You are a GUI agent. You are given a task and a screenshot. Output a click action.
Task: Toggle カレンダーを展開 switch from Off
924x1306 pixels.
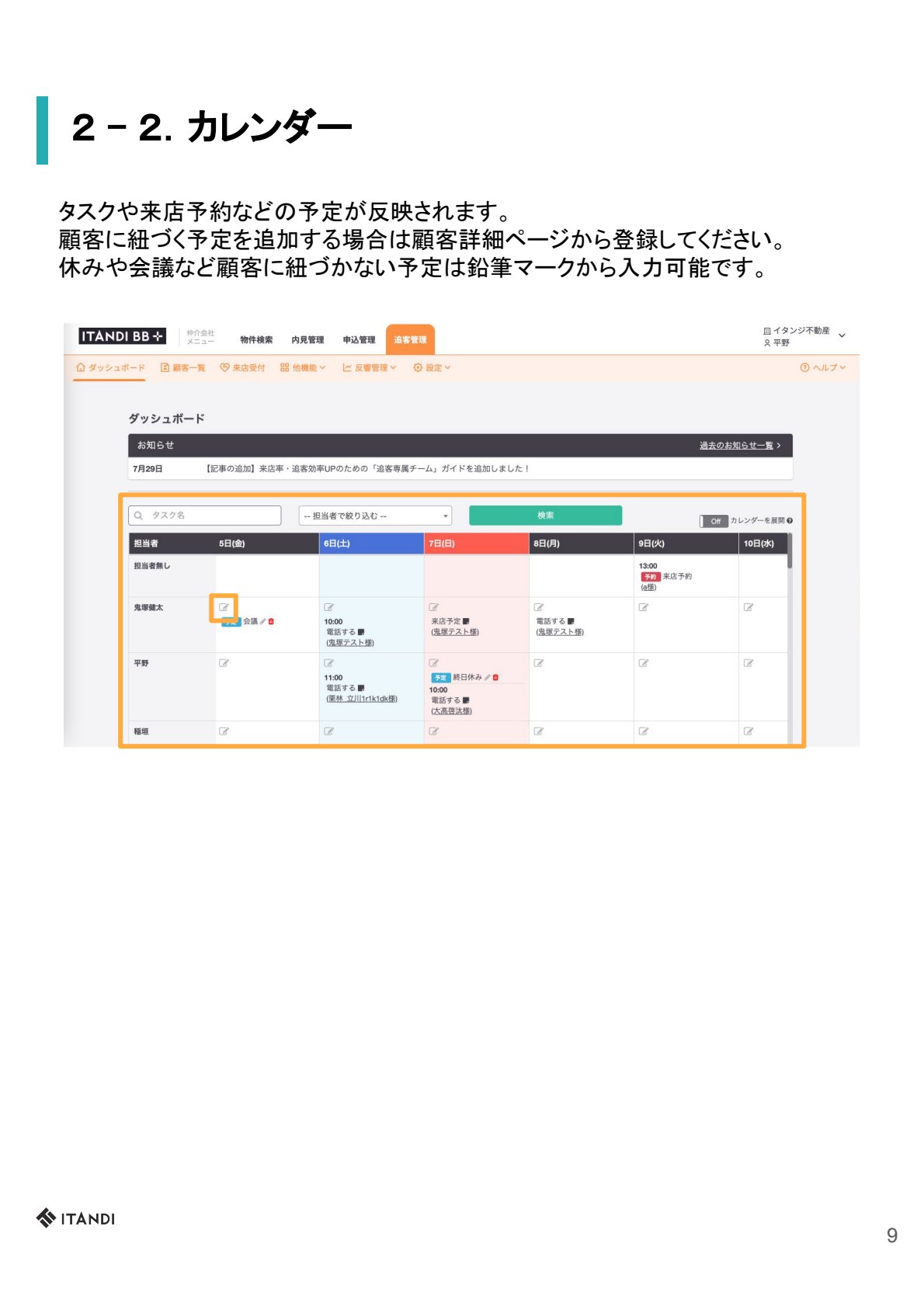pos(714,521)
